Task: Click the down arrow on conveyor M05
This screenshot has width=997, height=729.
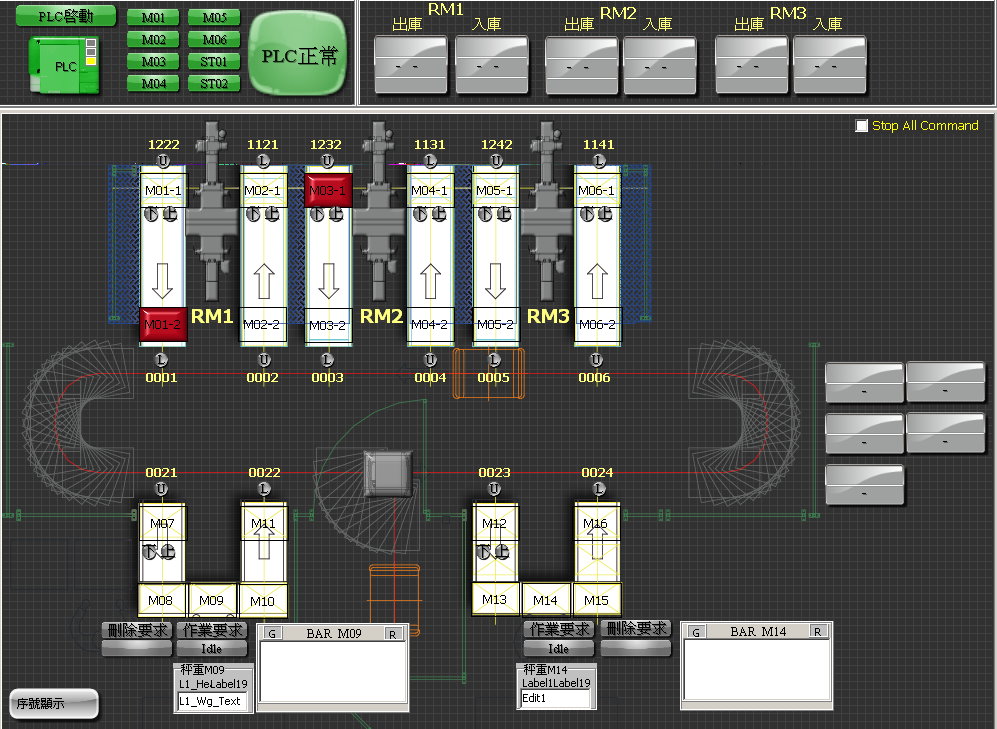Action: coord(495,282)
